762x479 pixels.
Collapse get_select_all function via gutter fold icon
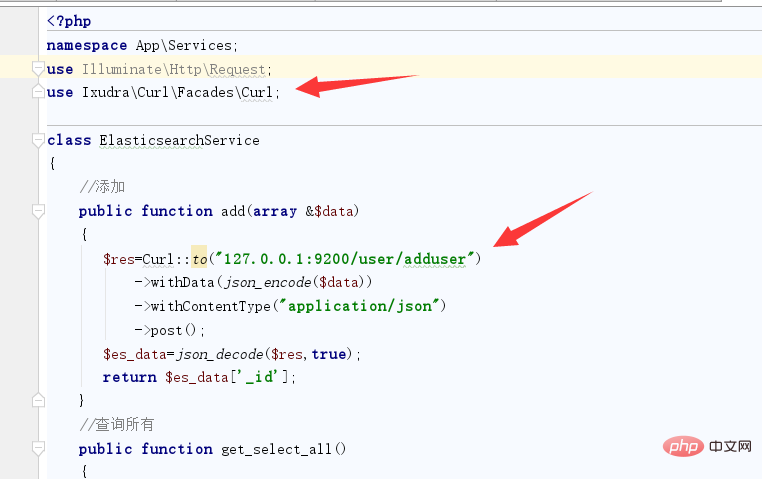pos(38,449)
